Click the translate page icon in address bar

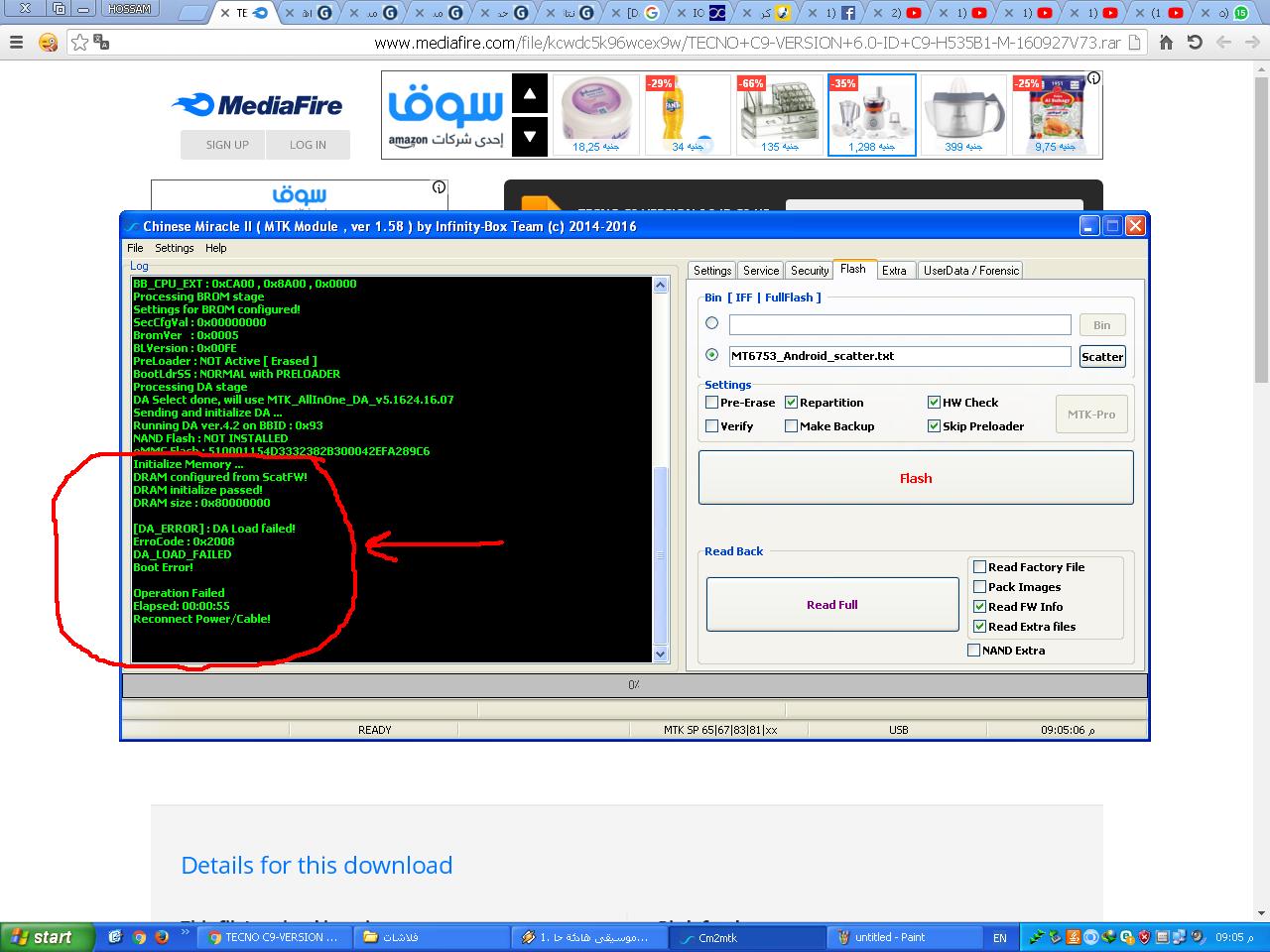click(101, 43)
